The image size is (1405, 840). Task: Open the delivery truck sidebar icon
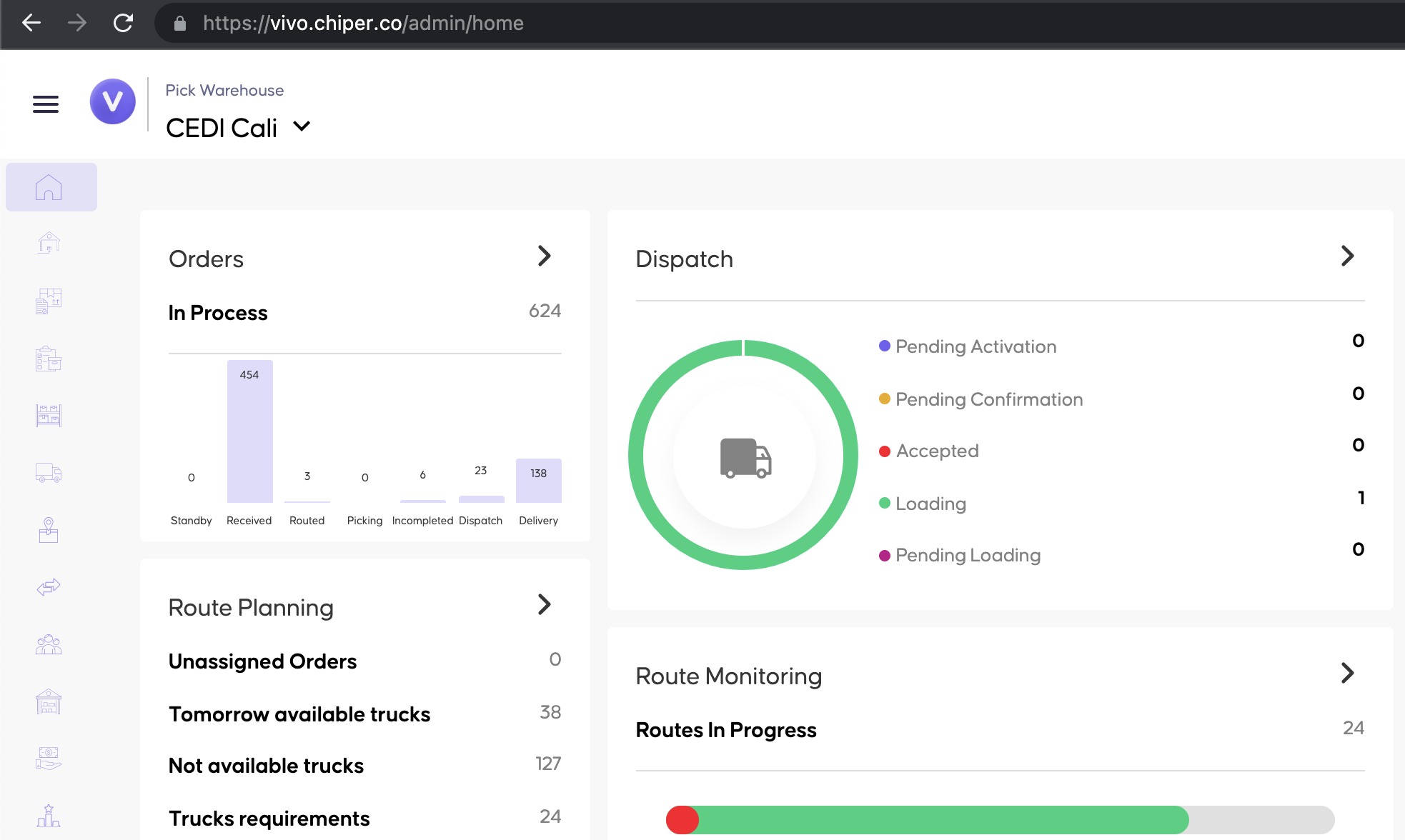[49, 473]
